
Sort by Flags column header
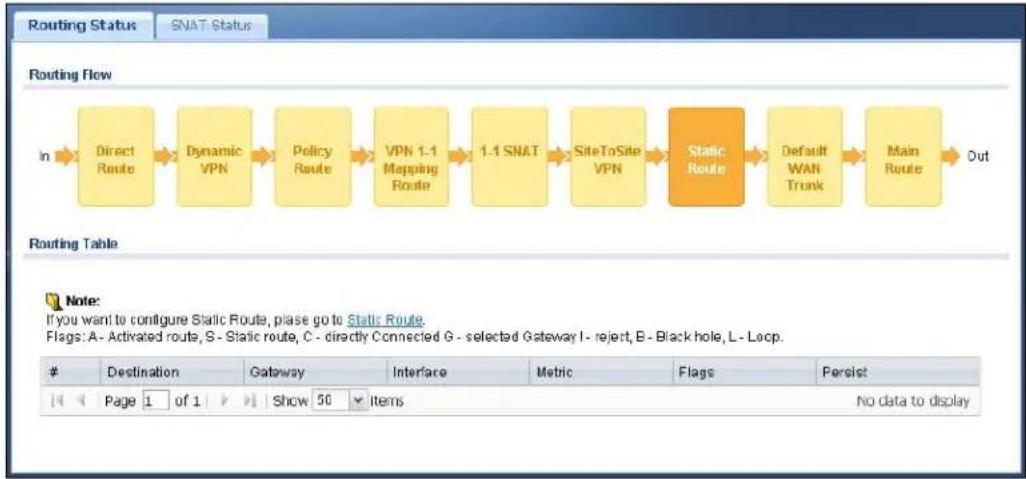point(744,372)
